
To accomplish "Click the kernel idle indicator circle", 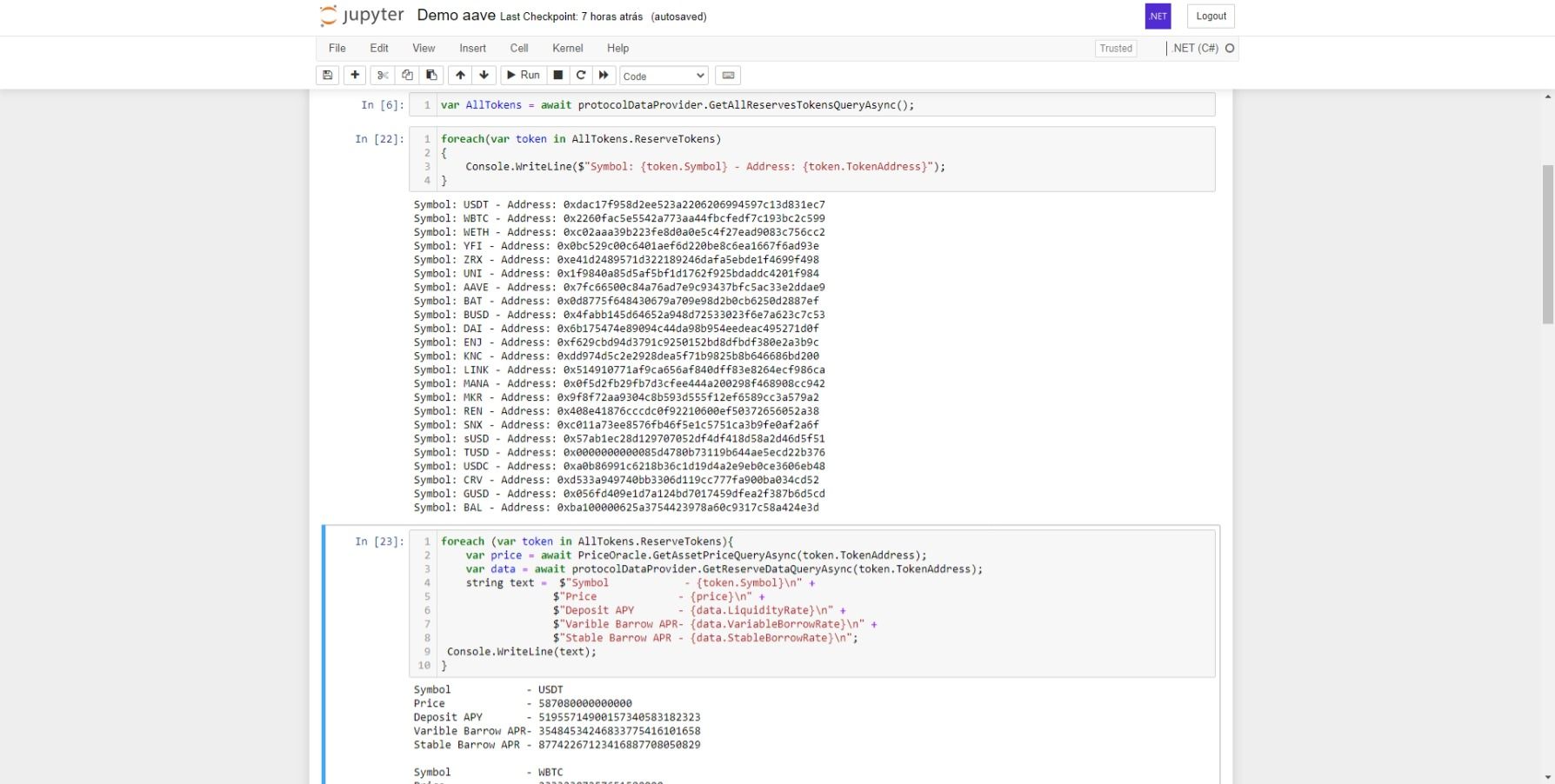I will coord(1230,49).
